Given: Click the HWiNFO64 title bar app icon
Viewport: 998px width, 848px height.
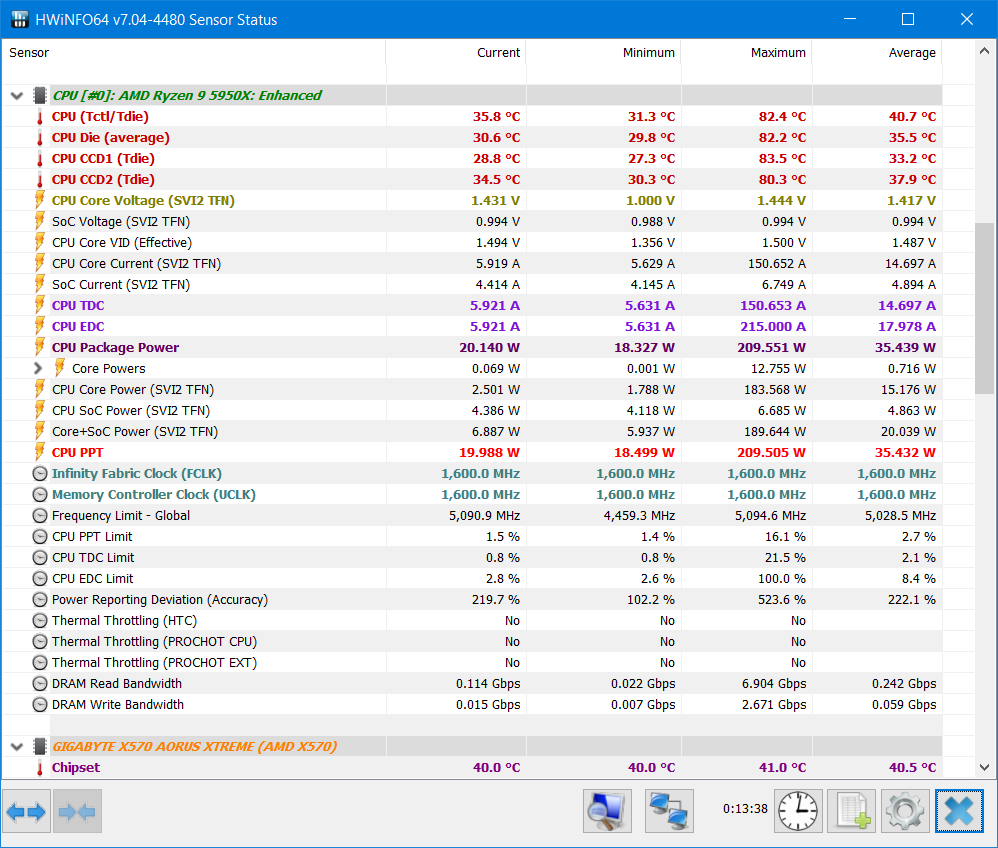Looking at the screenshot, I should point(20,19).
